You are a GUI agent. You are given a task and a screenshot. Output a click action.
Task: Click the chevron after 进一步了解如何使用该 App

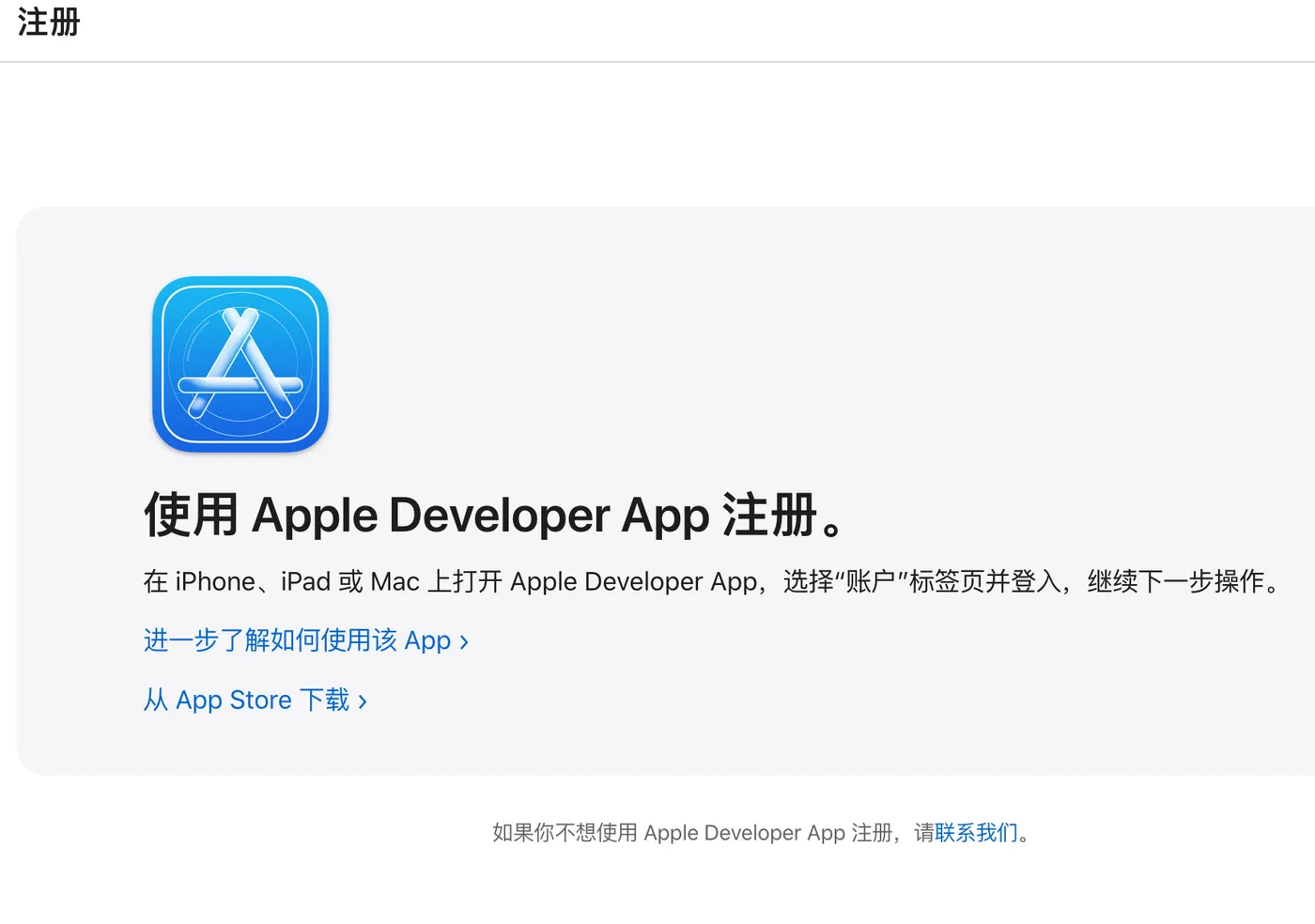coord(464,642)
